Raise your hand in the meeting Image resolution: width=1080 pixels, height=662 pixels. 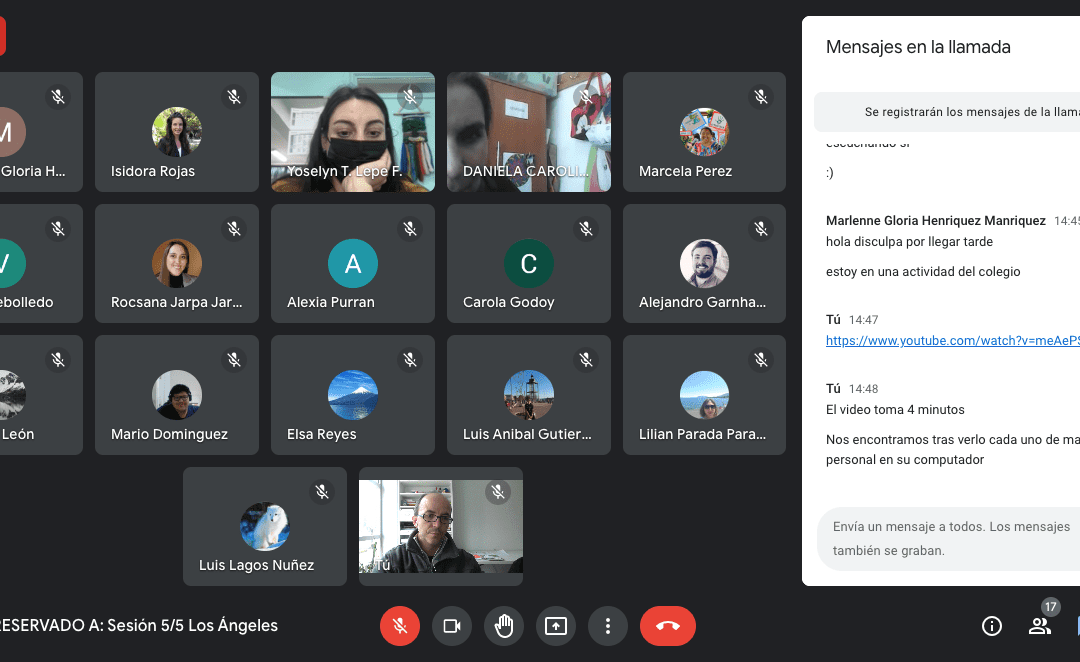(x=504, y=625)
